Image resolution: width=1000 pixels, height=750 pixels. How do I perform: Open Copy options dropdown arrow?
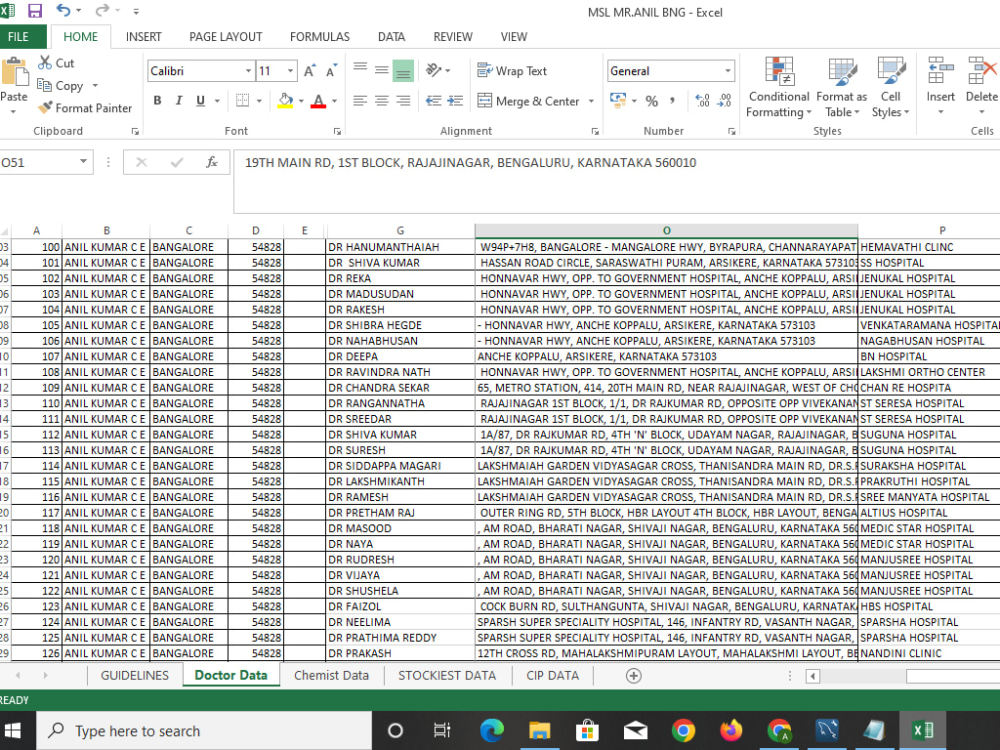(95, 85)
